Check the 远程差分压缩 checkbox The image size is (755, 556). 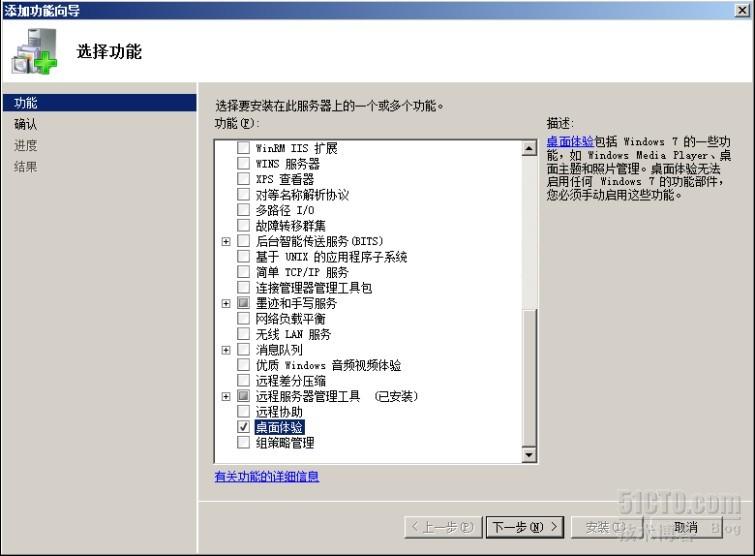coord(244,380)
